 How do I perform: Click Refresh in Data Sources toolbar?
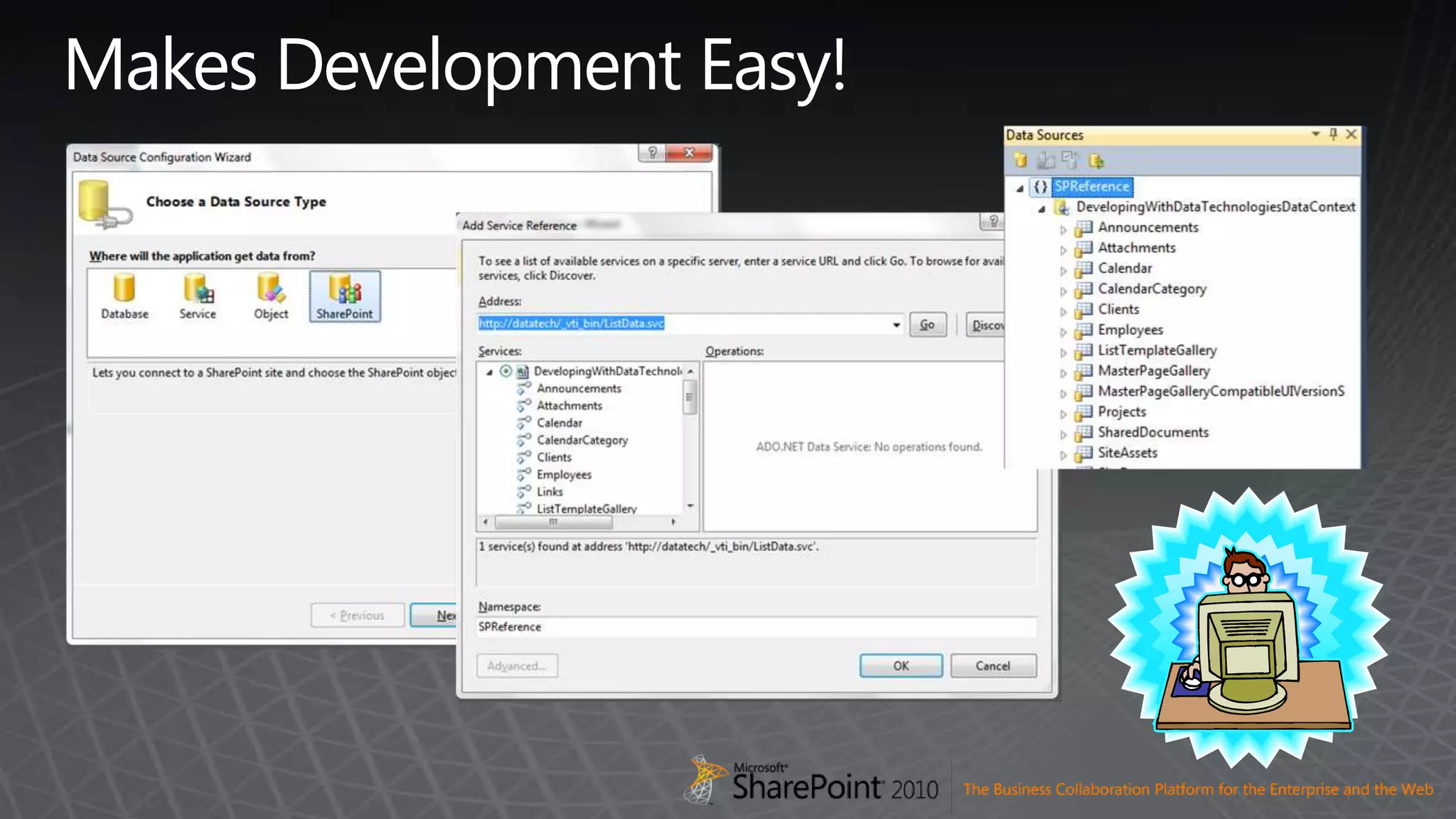[1096, 161]
